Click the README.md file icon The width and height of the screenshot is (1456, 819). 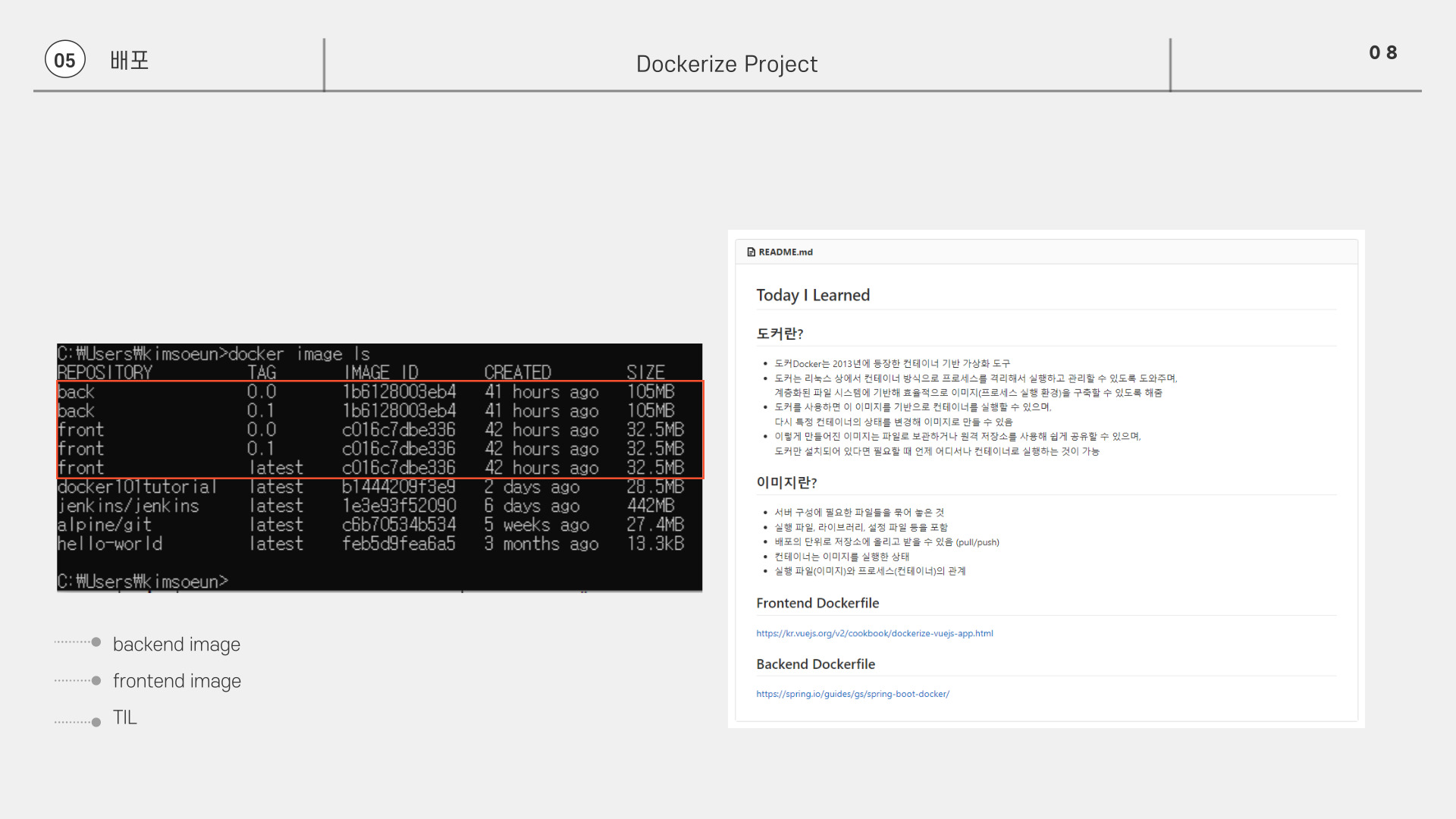pos(751,252)
